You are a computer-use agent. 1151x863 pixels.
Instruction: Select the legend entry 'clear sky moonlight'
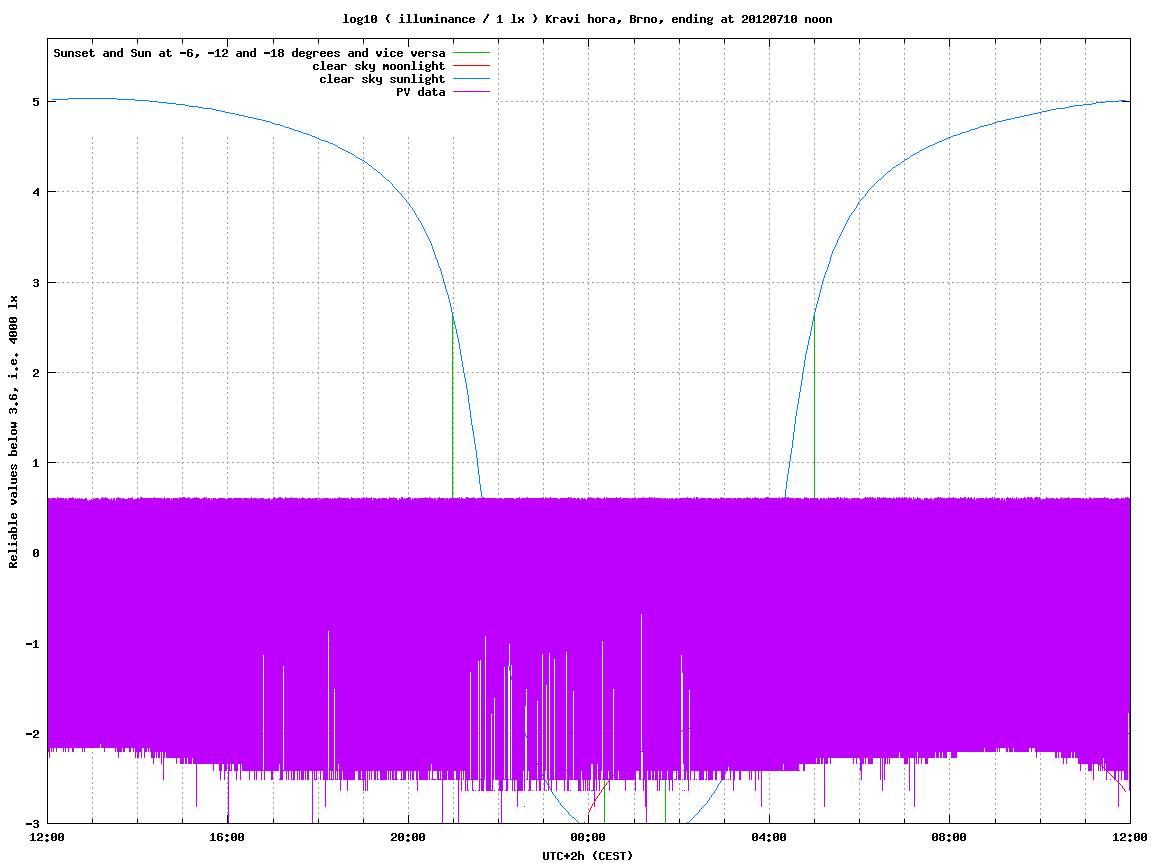(x=379, y=66)
